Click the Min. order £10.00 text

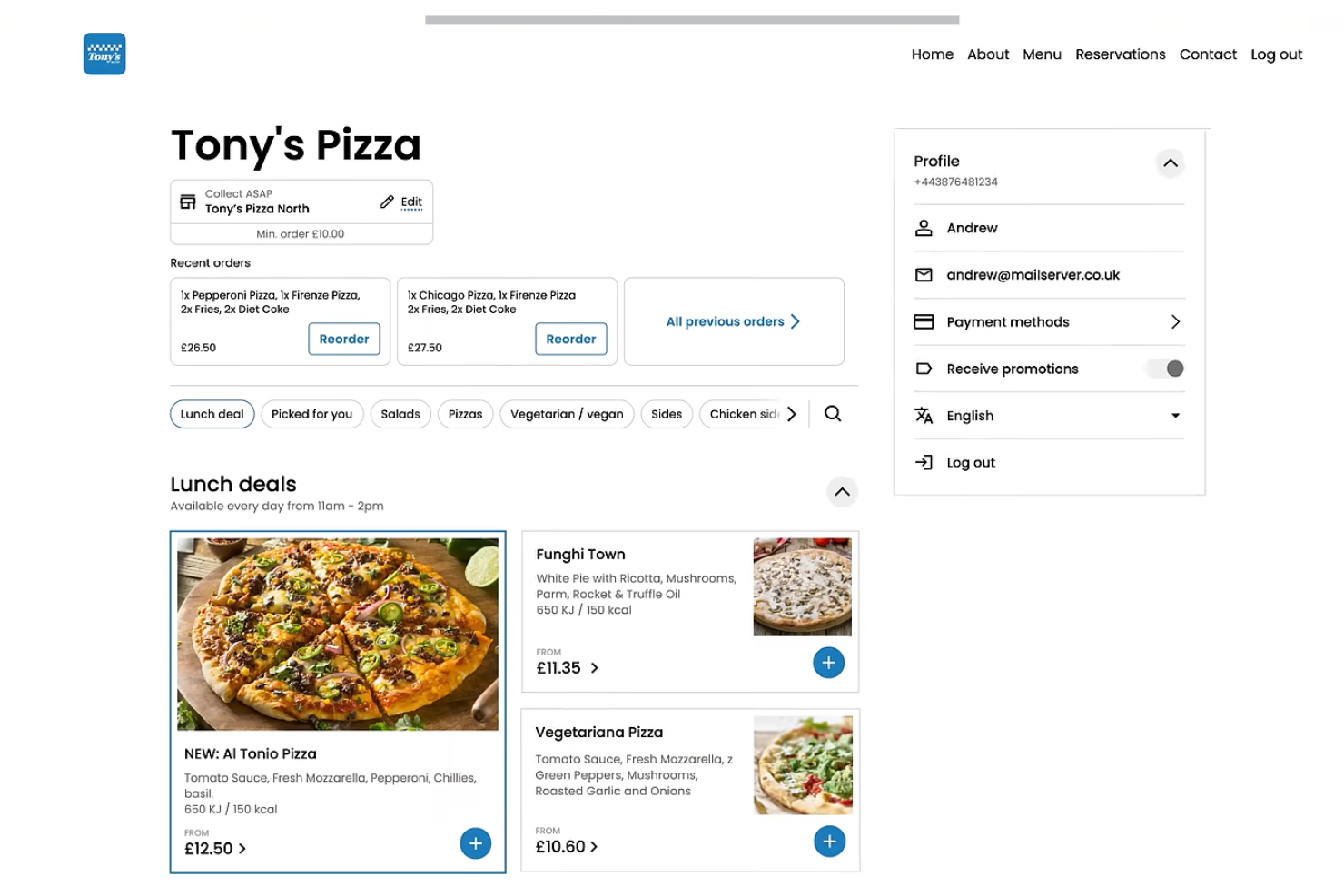301,234
